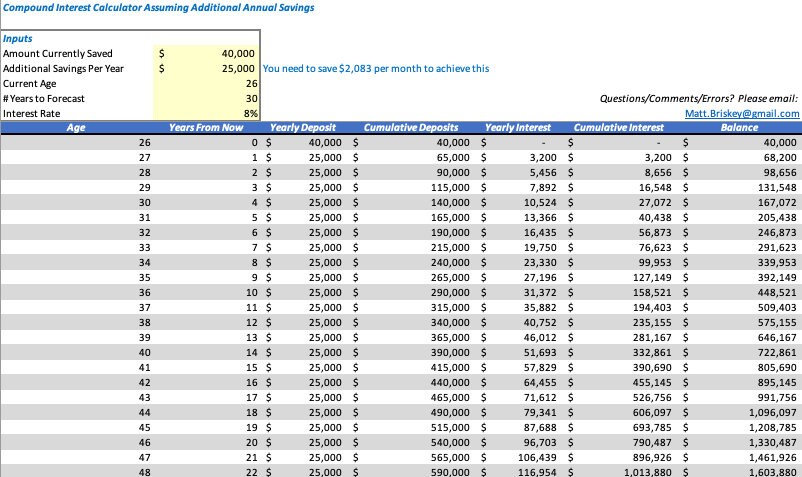Select balance cell 1,461,926
This screenshot has height=477, width=802.
click(x=772, y=458)
